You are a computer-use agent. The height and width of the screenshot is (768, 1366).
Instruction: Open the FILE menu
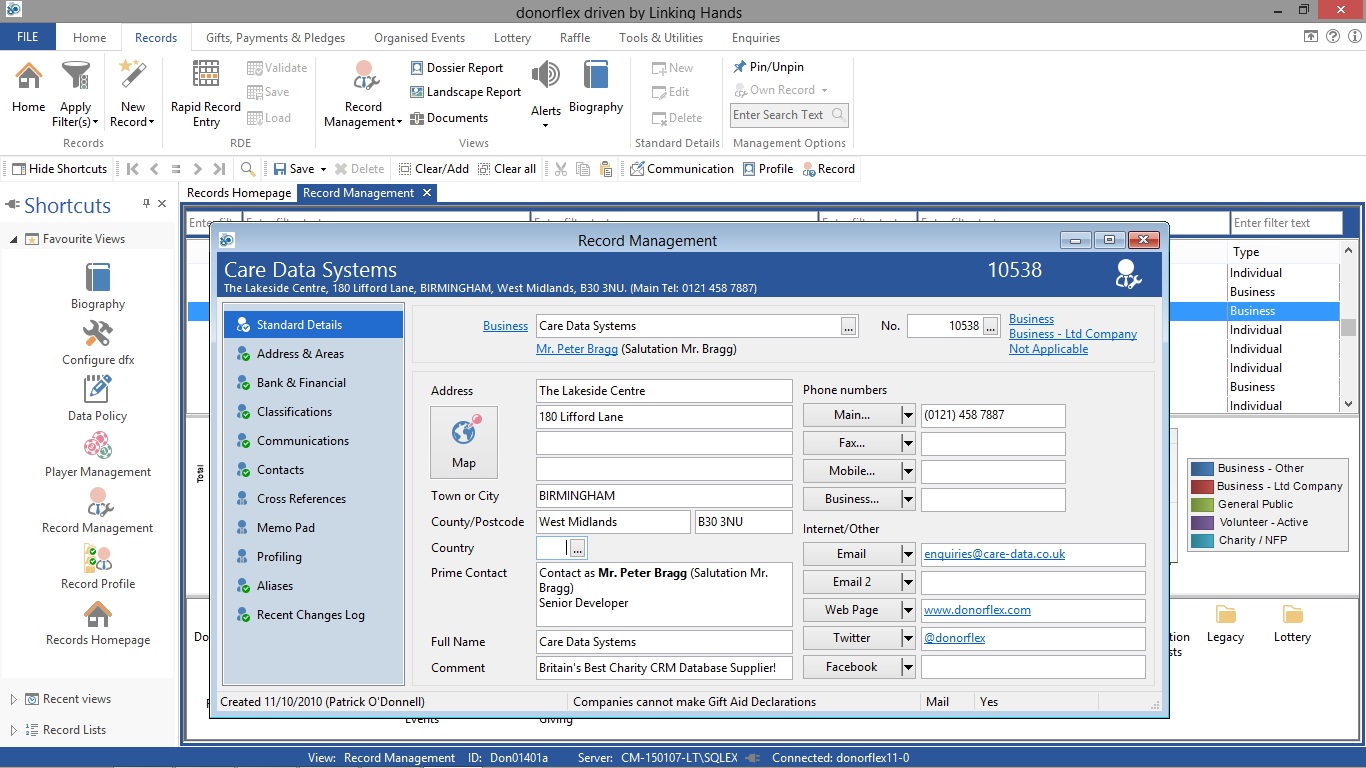(28, 37)
